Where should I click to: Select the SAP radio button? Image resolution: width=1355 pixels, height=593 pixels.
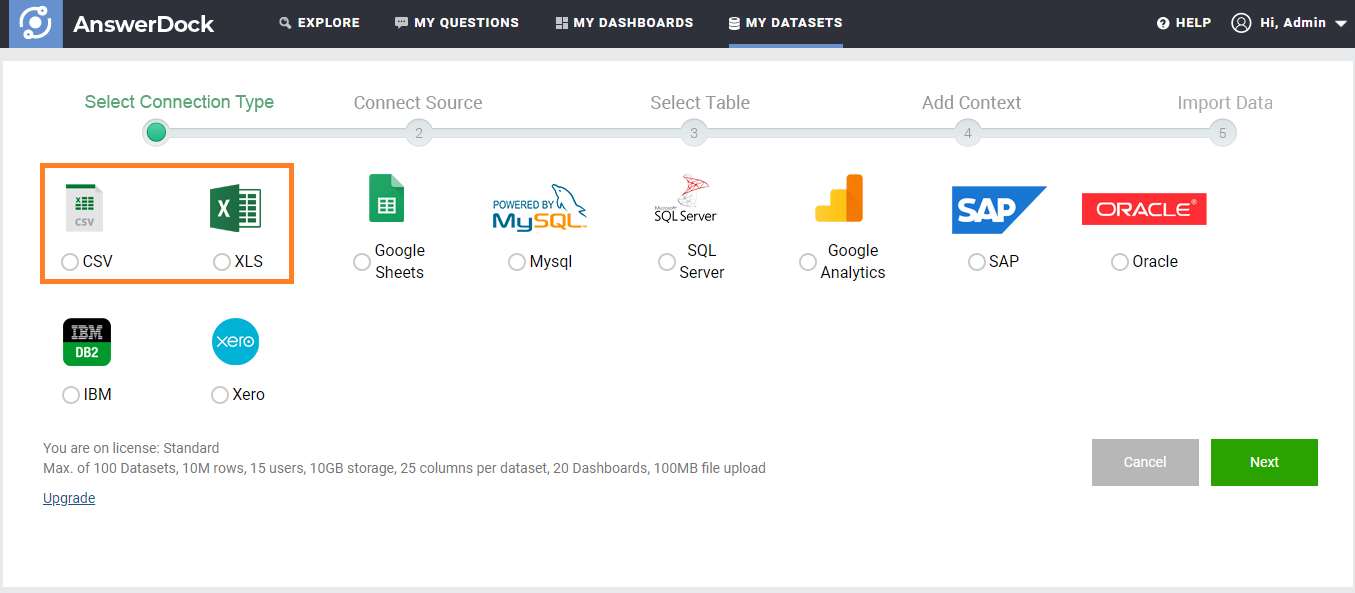pos(977,262)
